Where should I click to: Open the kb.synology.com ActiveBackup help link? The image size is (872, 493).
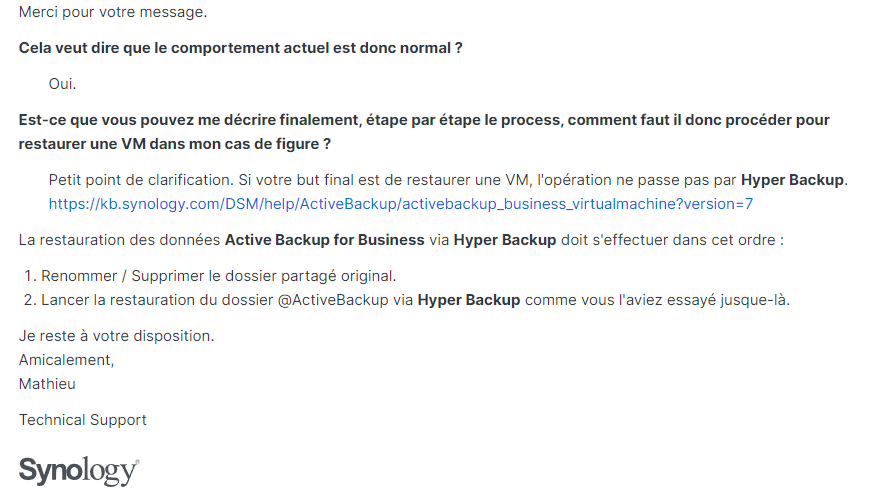point(400,204)
